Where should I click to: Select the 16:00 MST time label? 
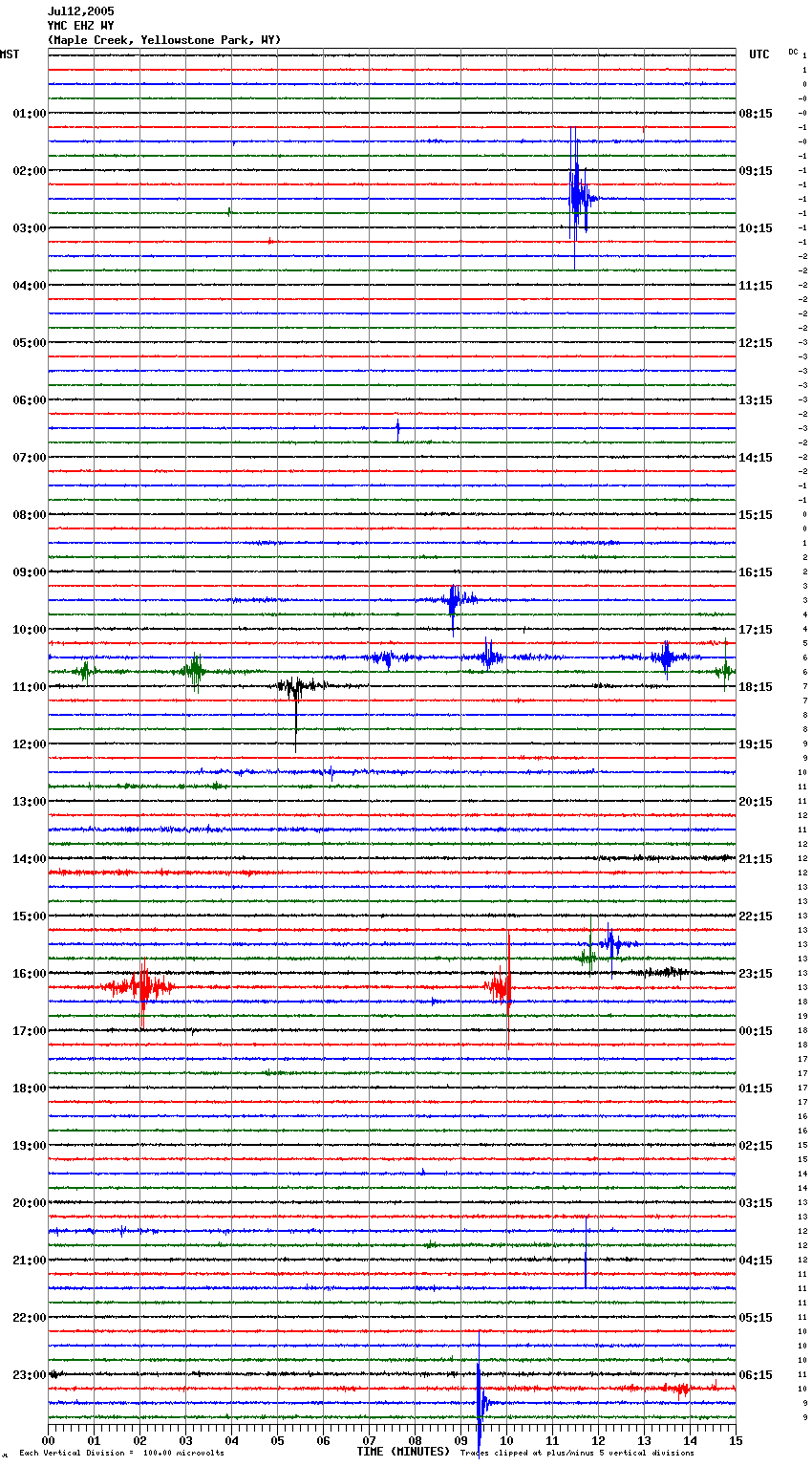[x=29, y=974]
